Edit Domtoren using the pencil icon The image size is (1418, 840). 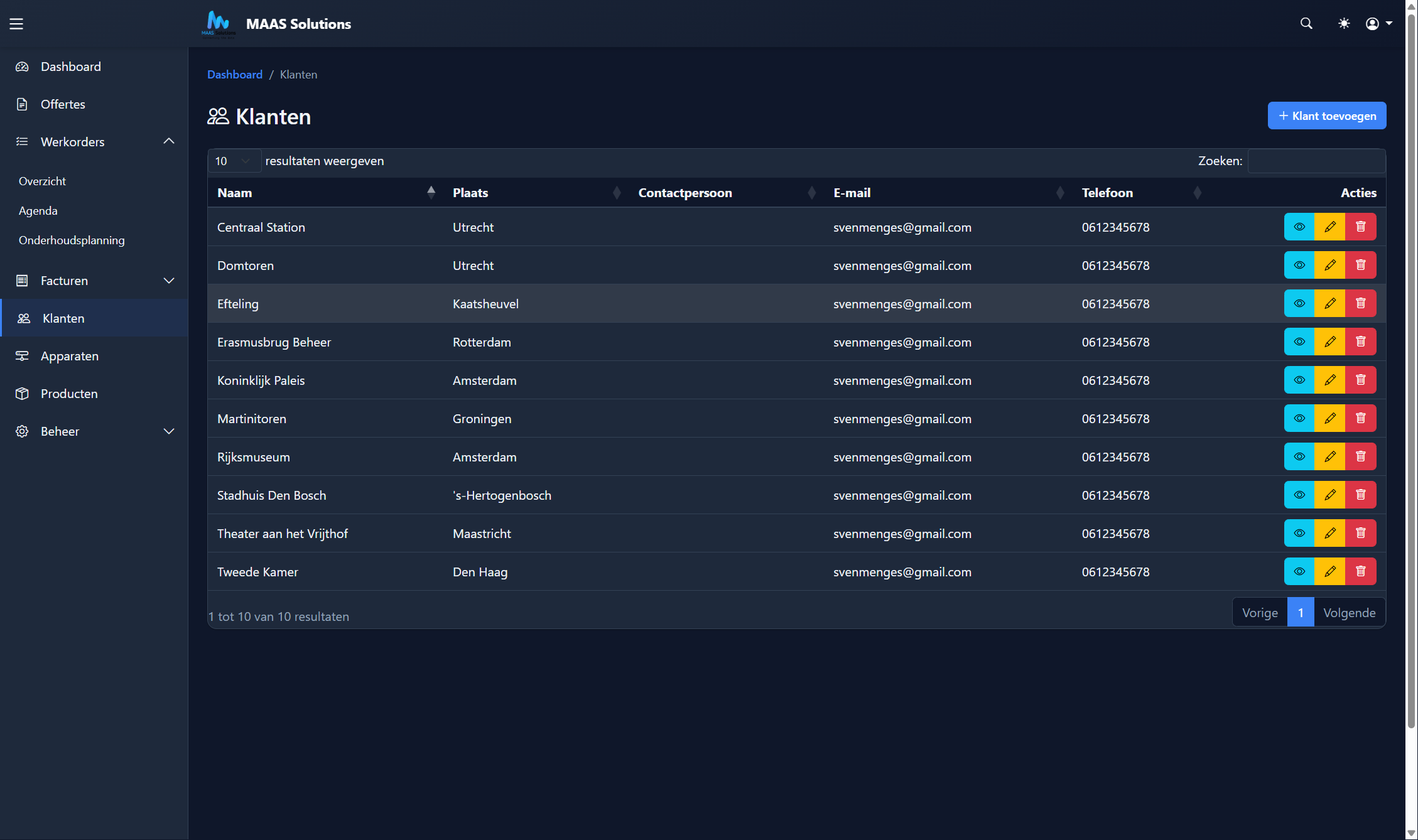click(x=1329, y=266)
